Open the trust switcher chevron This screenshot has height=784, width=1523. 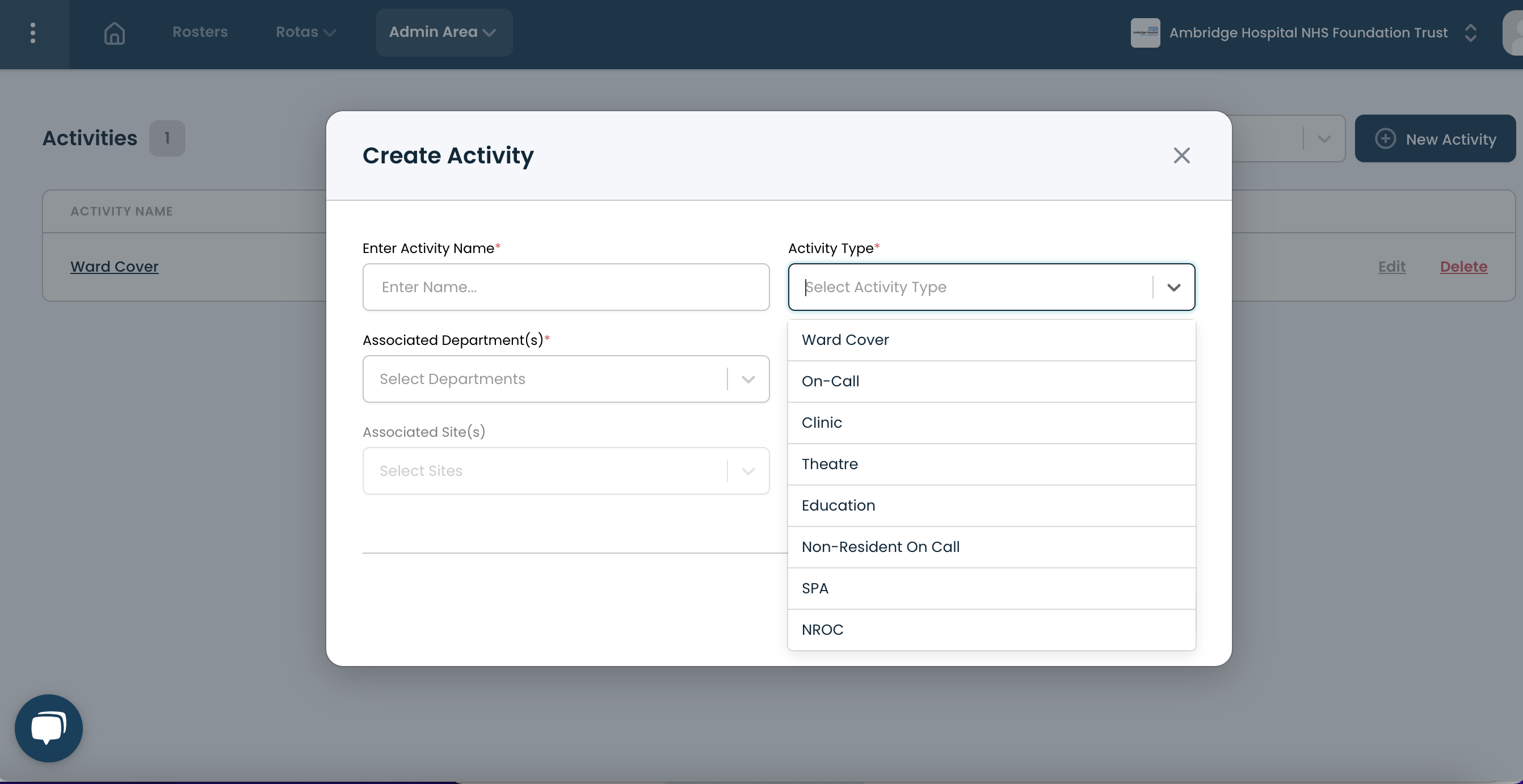(1471, 33)
